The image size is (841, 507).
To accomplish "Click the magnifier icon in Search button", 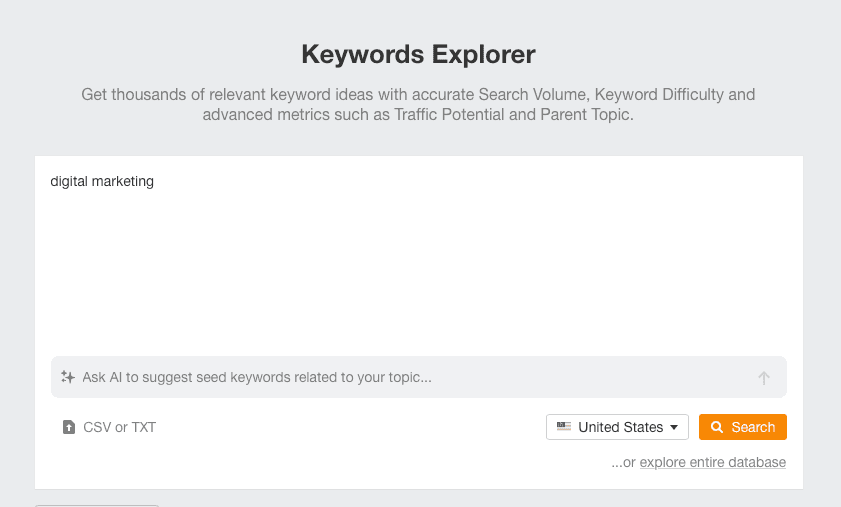I will (716, 427).
